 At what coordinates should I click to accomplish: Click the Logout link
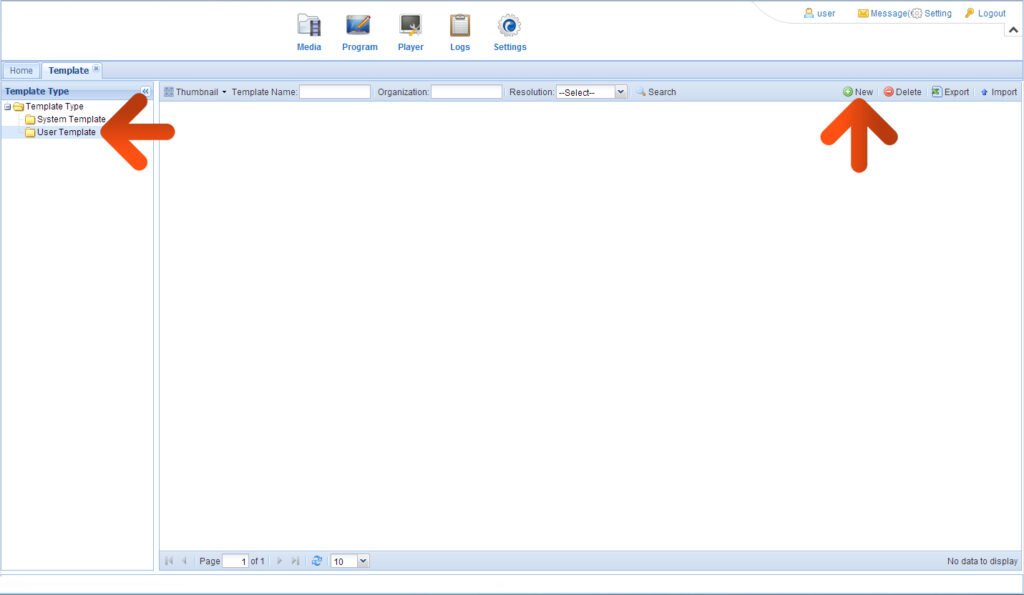[990, 13]
